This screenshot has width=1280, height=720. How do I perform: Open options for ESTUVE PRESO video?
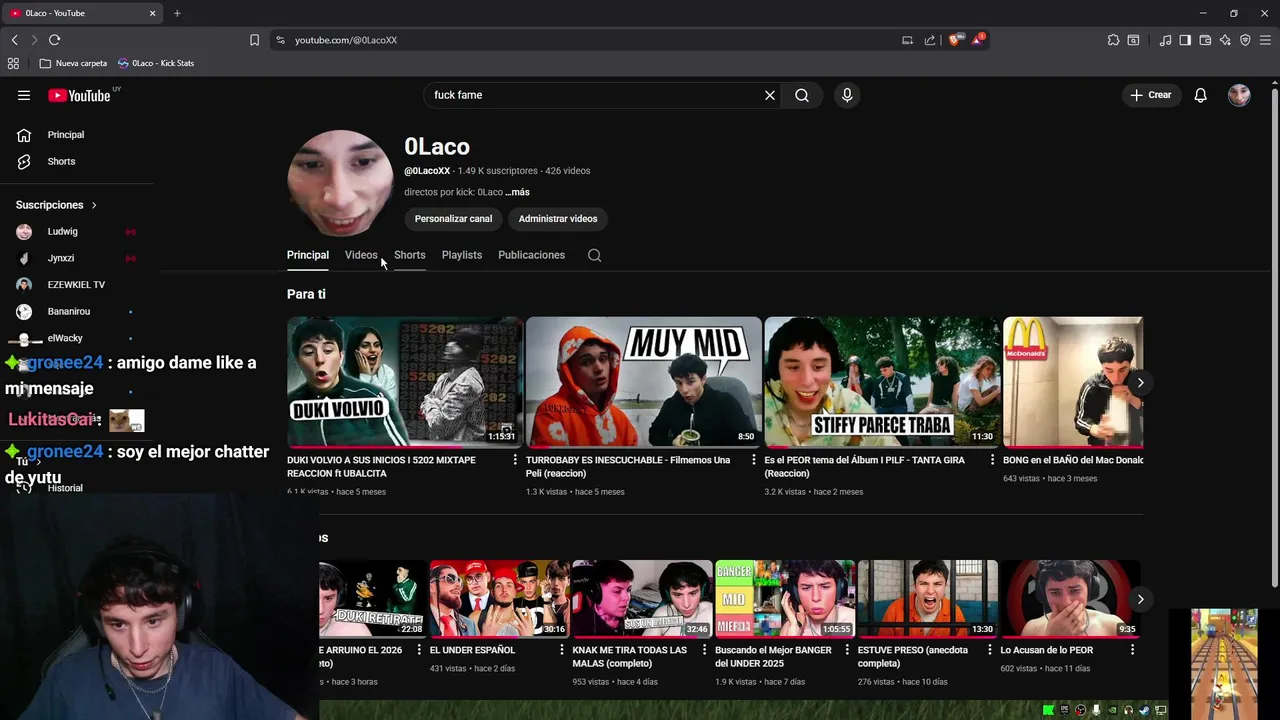990,650
